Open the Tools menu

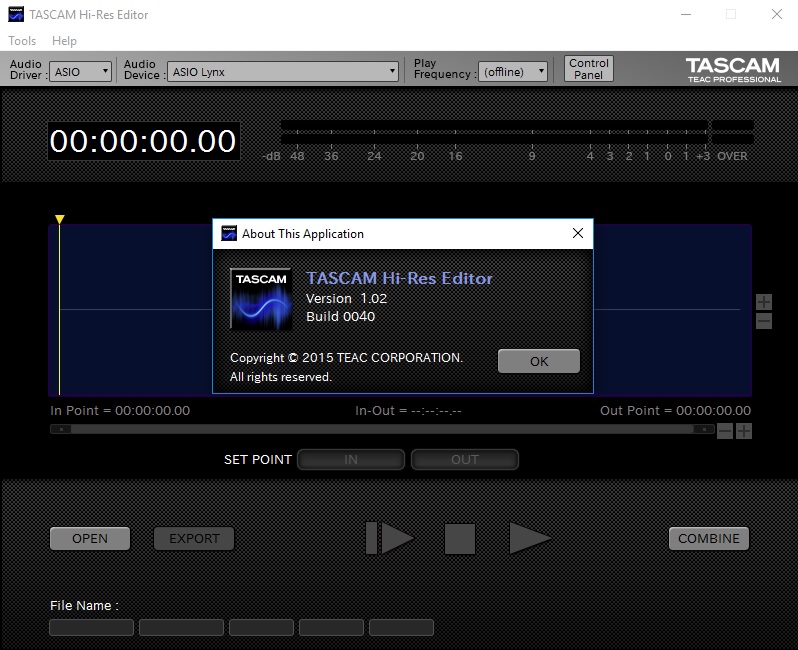pyautogui.click(x=22, y=41)
